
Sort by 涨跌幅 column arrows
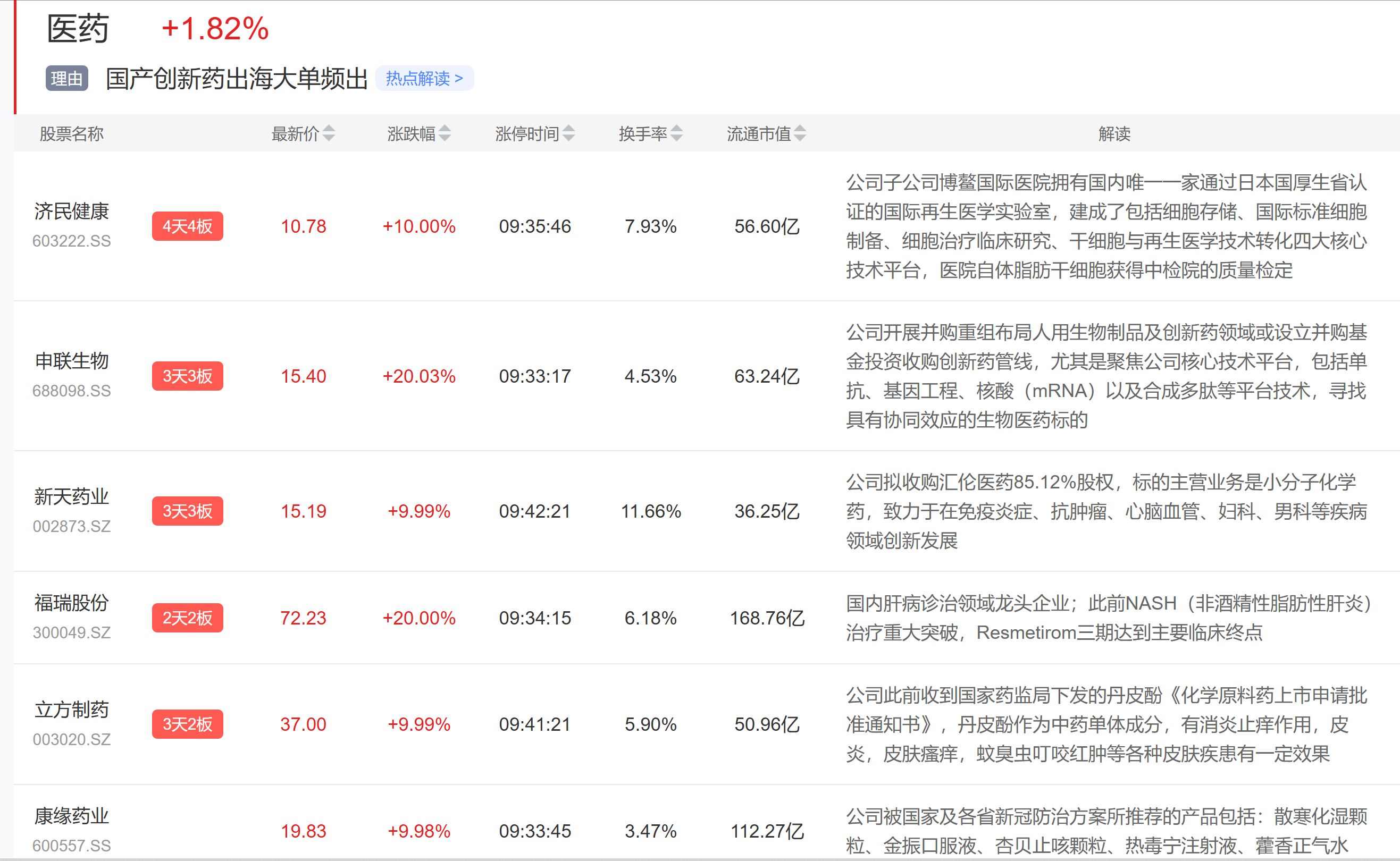pos(445,134)
